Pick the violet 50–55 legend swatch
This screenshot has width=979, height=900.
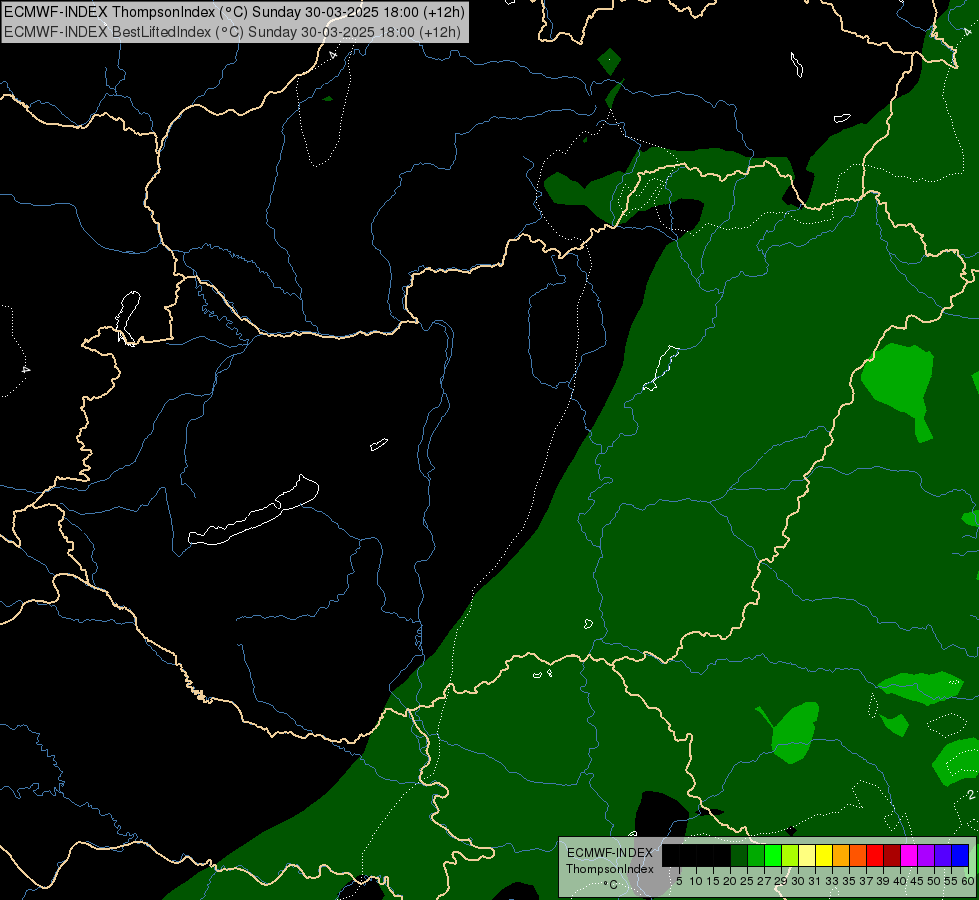943,855
